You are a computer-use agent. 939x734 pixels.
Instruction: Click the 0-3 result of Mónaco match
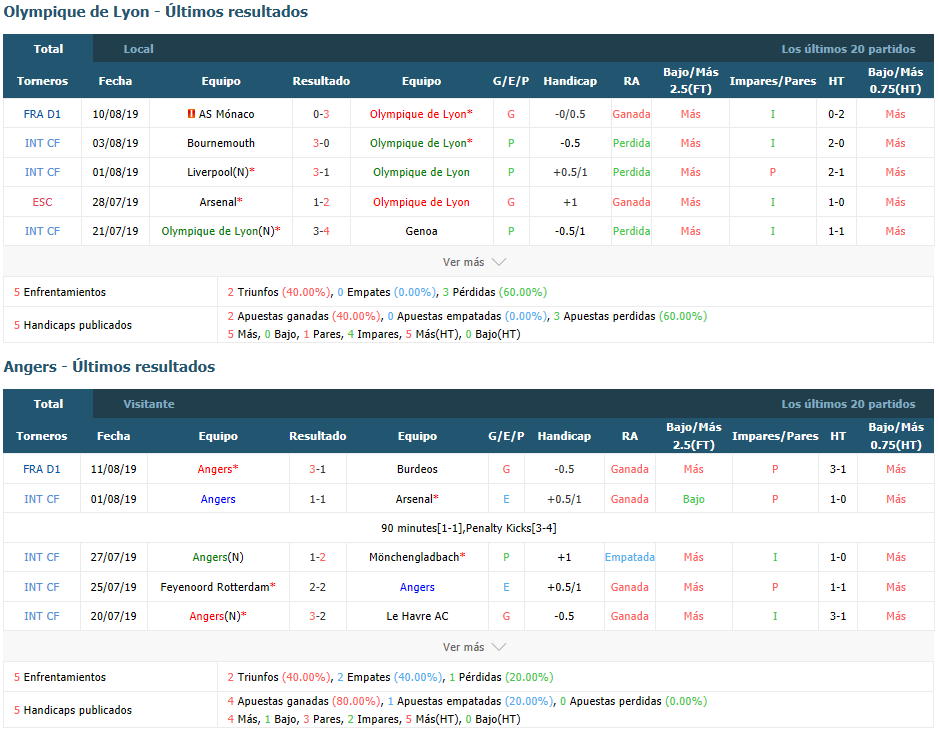(x=321, y=114)
